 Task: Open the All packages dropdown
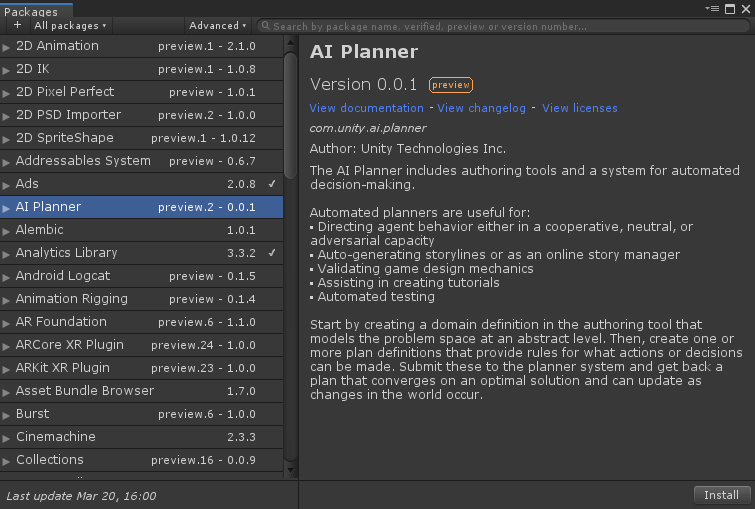[x=70, y=26]
